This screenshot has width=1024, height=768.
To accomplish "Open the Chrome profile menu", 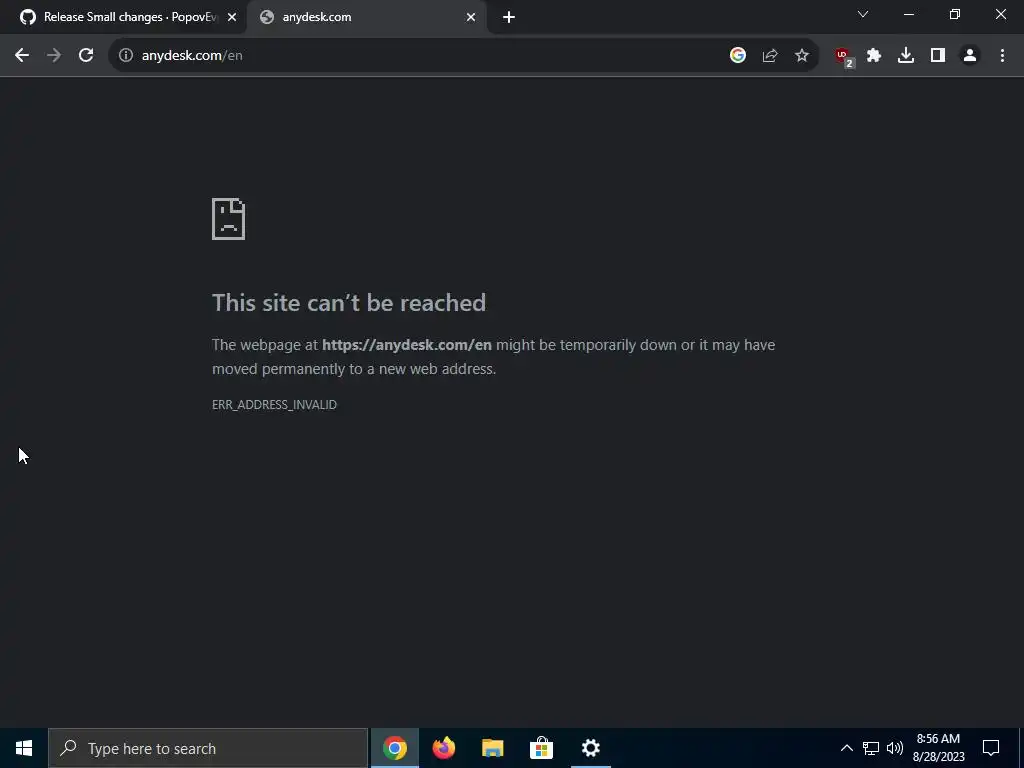I will pyautogui.click(x=970, y=56).
